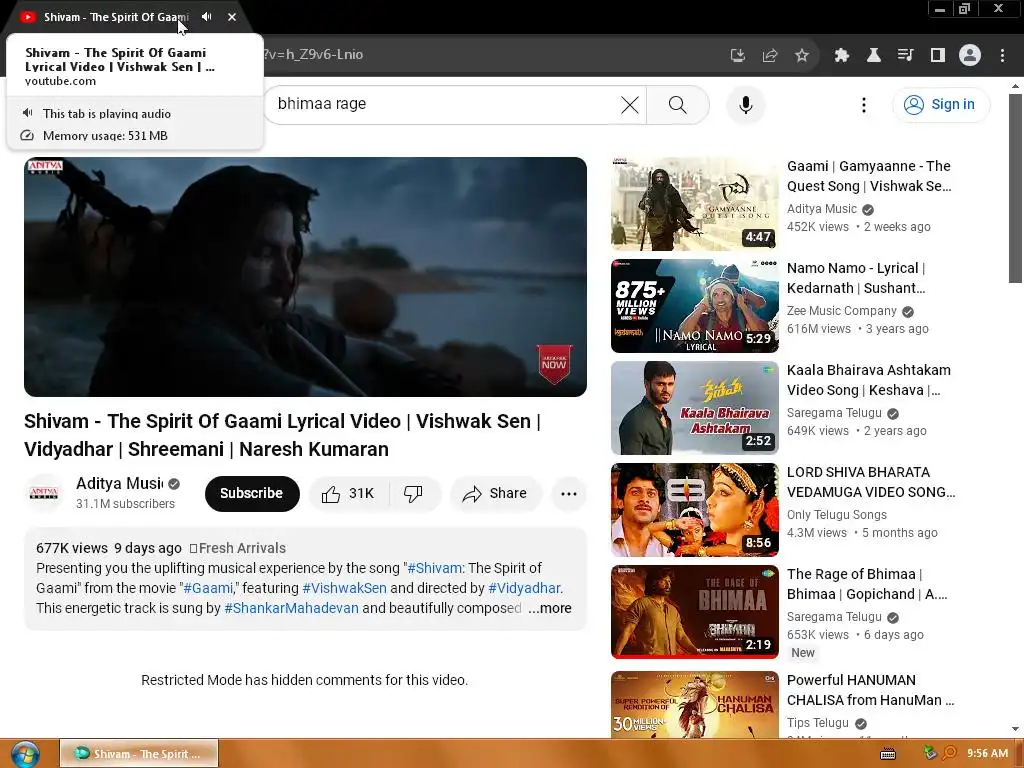Open title 'Powerful HANUMAN CHALISA from HanuMan'

coord(871,690)
